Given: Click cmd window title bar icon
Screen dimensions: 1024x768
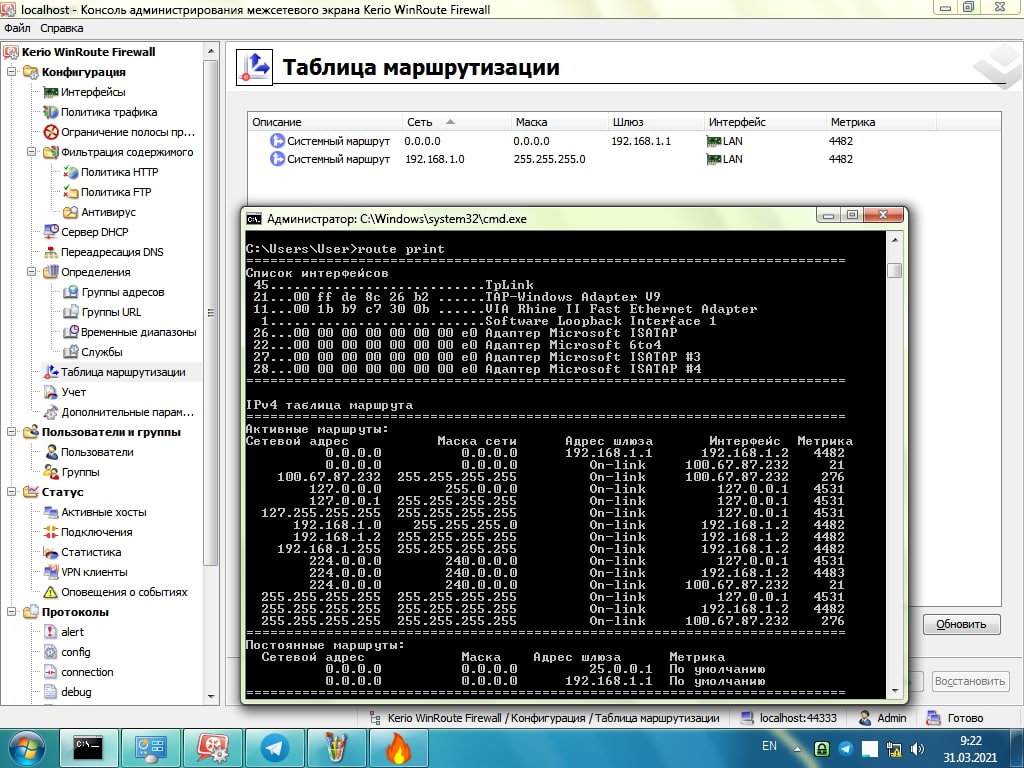Looking at the screenshot, I should (x=254, y=219).
